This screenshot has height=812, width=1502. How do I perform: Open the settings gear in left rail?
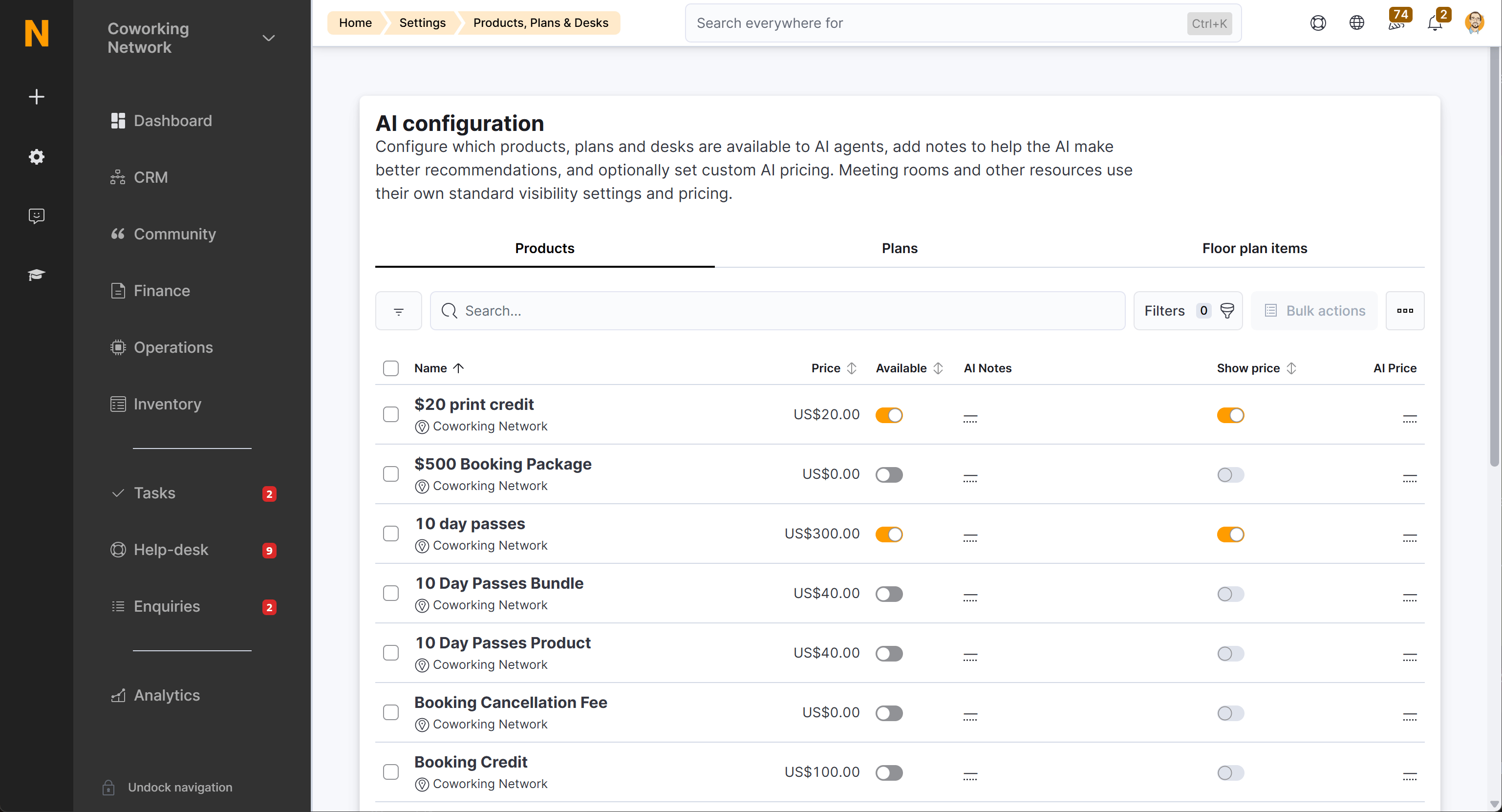(36, 156)
